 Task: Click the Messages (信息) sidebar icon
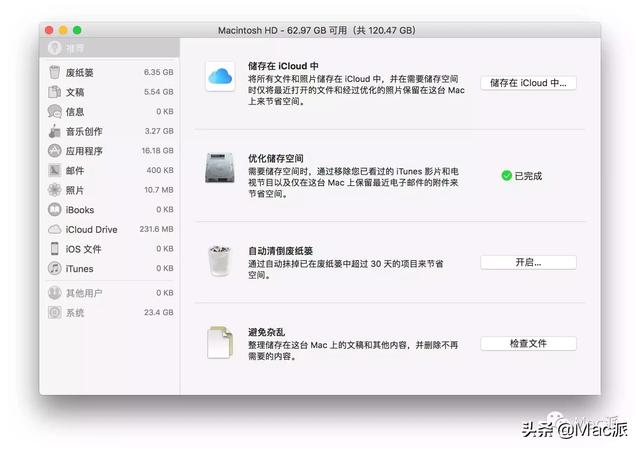[x=54, y=111]
